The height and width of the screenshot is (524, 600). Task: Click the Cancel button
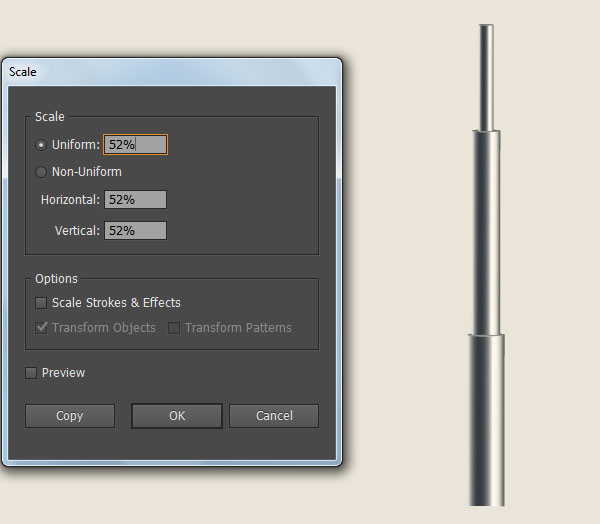pyautogui.click(x=274, y=416)
